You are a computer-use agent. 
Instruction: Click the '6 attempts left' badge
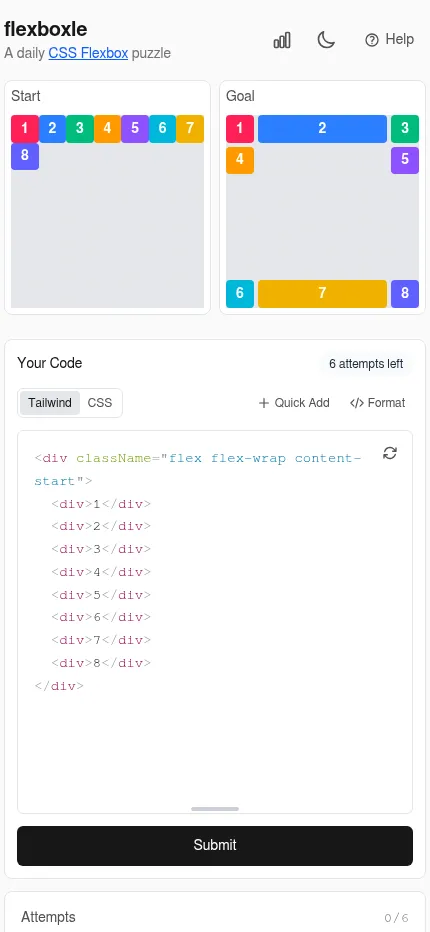[x=366, y=364]
